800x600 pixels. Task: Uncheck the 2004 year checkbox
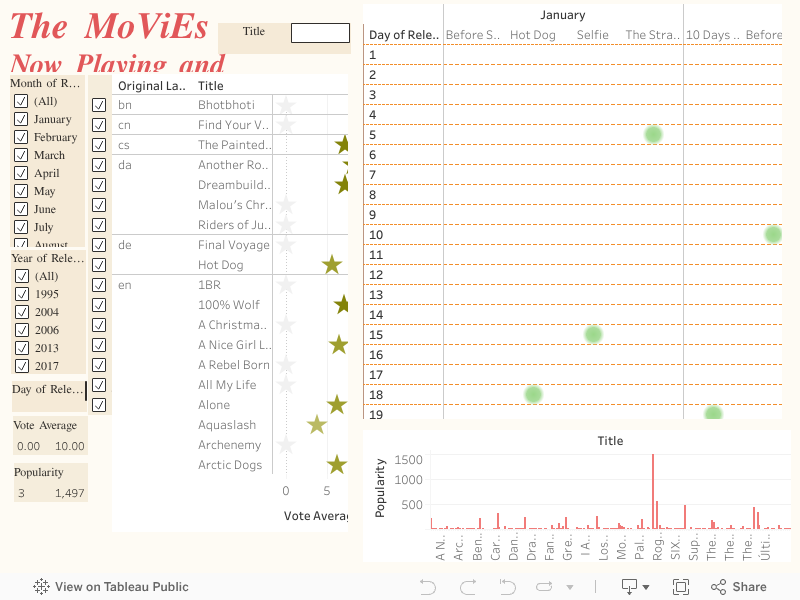click(22, 312)
